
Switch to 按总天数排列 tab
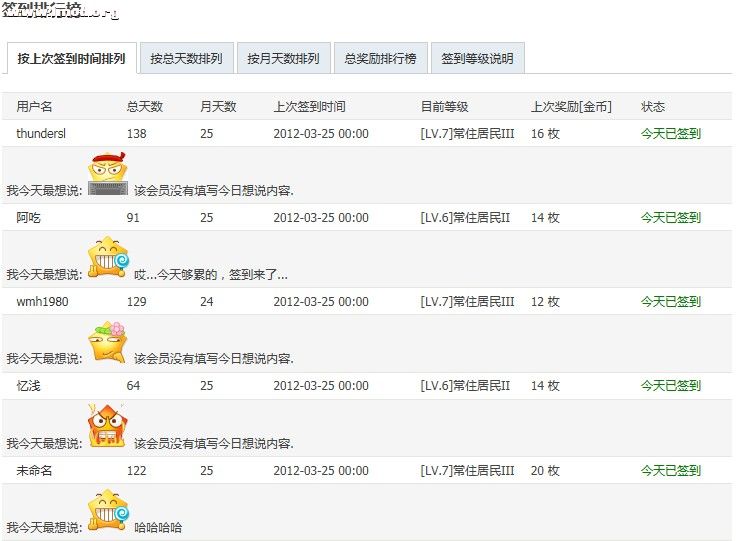pos(186,59)
